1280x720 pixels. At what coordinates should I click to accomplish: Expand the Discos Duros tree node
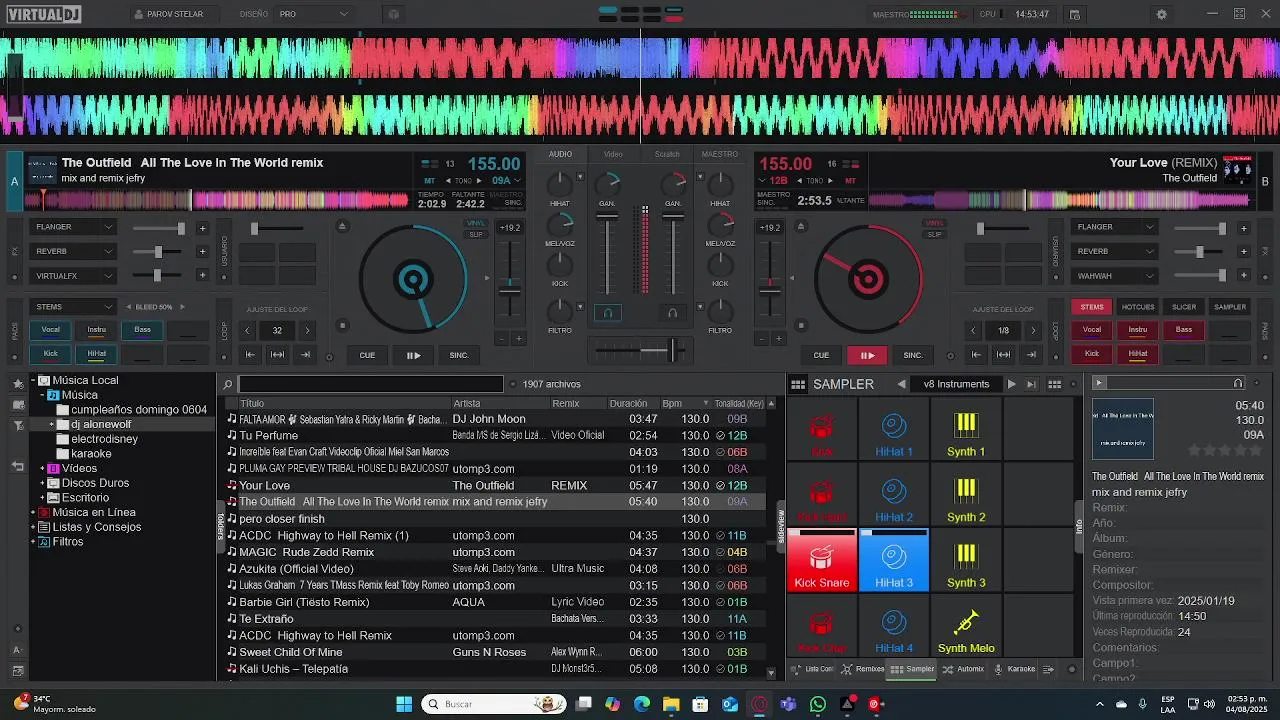[43, 483]
